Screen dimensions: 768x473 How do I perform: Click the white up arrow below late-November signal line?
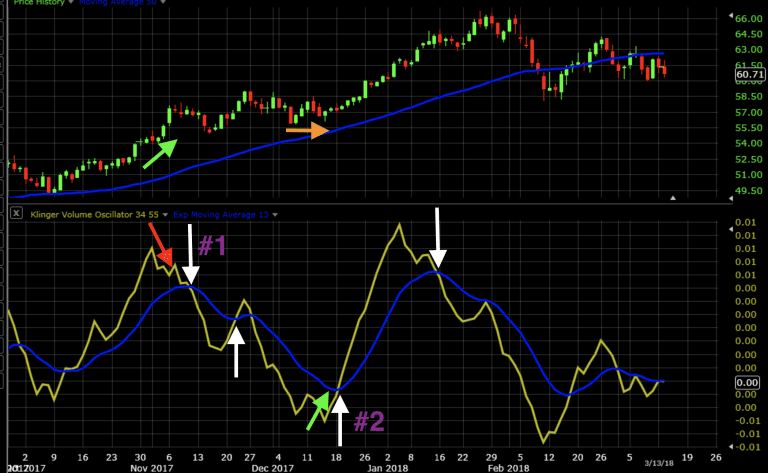tap(237, 352)
